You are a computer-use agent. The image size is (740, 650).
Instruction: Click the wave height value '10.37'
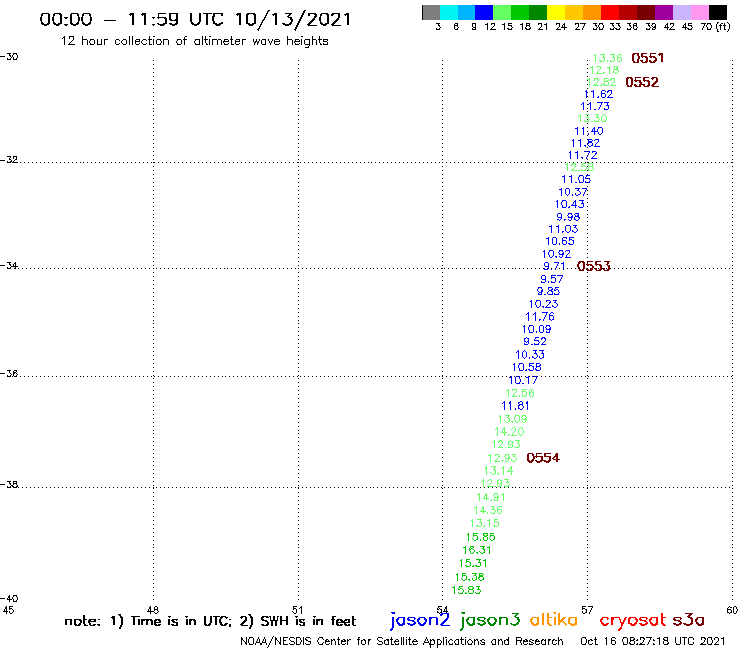tap(573, 192)
